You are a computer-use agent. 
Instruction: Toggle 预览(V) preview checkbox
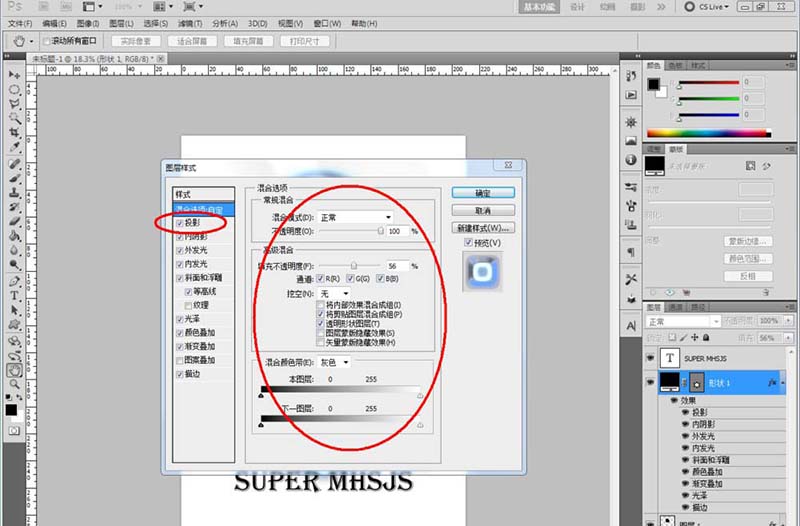[x=468, y=242]
